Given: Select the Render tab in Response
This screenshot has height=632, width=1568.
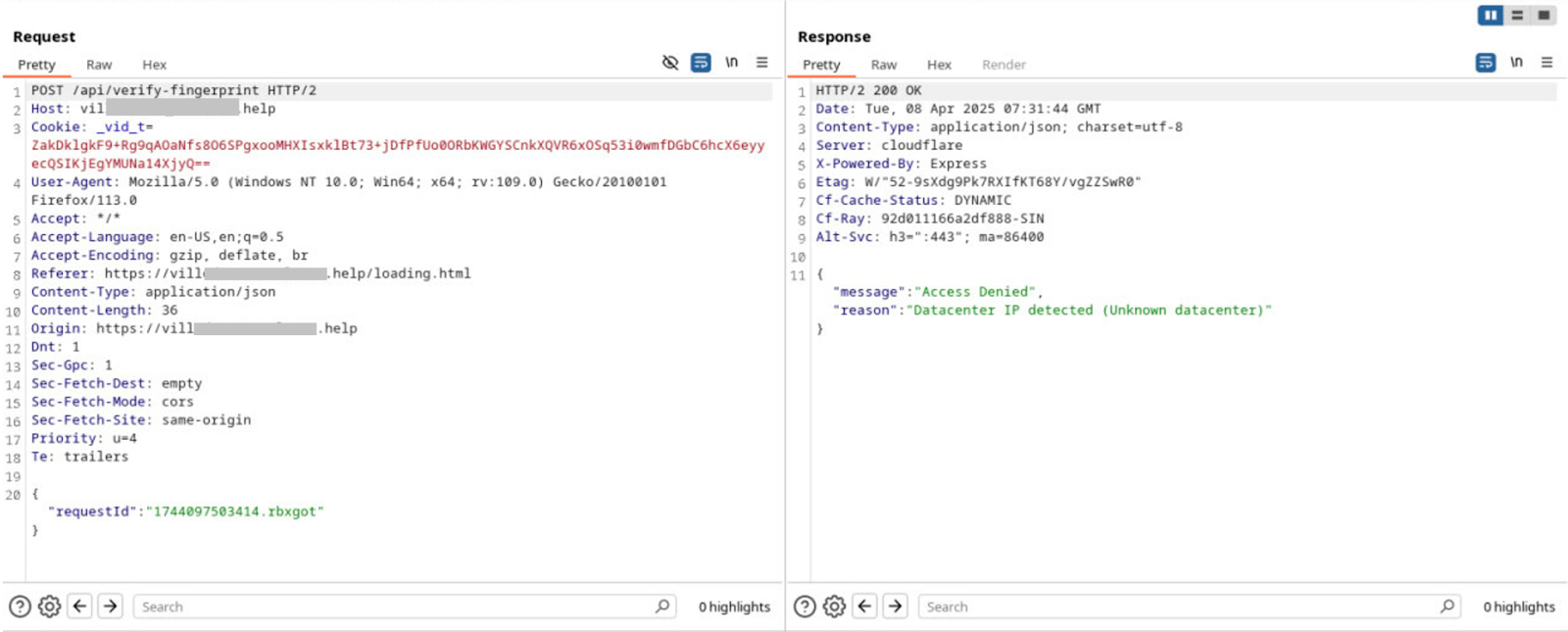Looking at the screenshot, I should point(1004,65).
